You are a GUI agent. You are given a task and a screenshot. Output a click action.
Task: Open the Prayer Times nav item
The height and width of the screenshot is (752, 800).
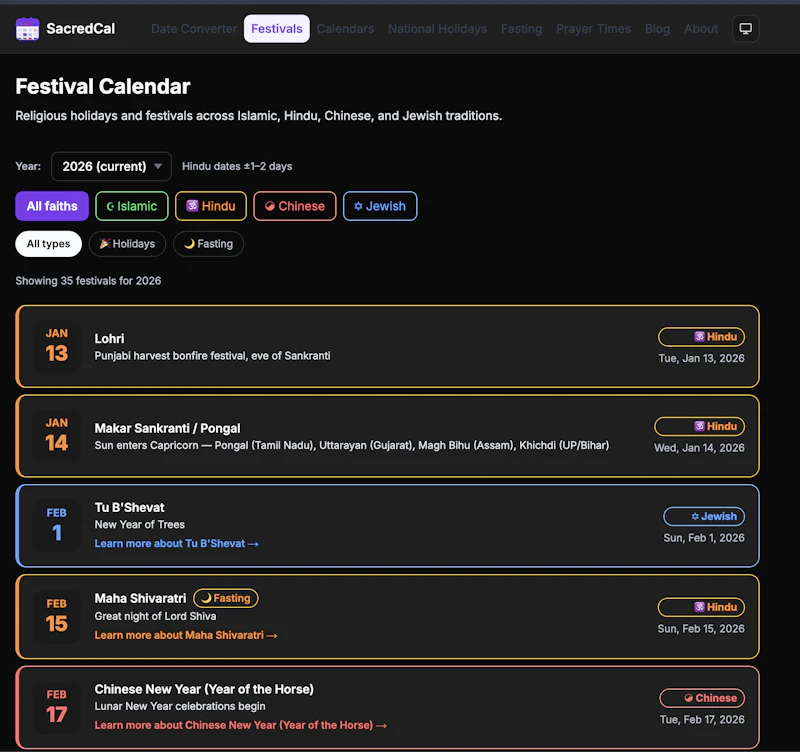[x=593, y=29]
